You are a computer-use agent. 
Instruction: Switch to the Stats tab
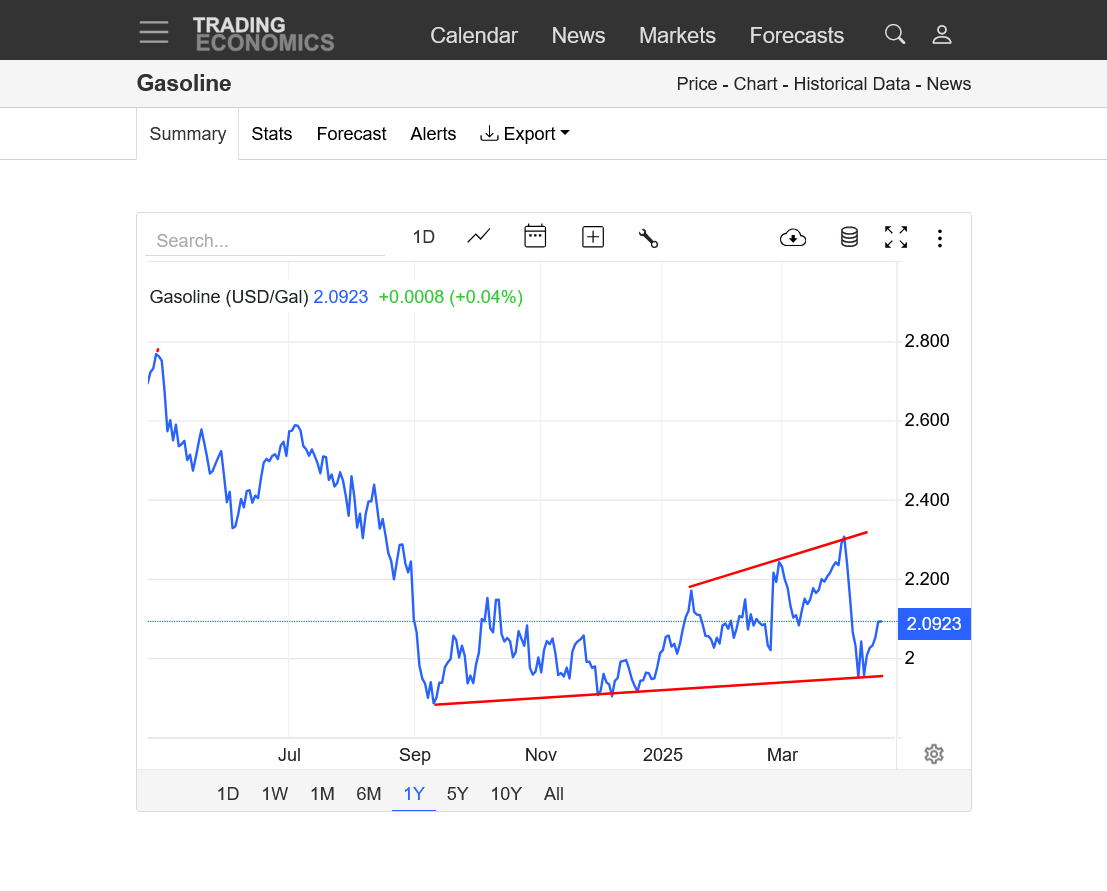click(x=272, y=134)
